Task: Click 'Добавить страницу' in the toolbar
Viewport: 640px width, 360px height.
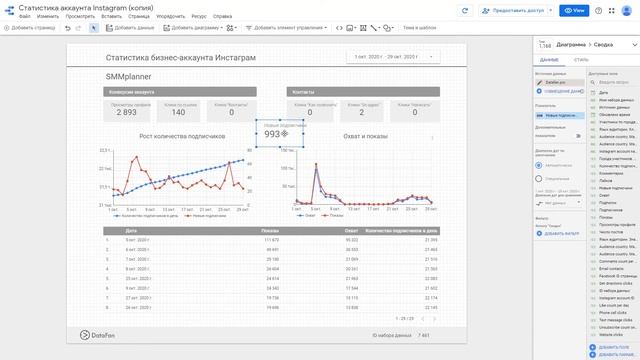Action: 29,28
